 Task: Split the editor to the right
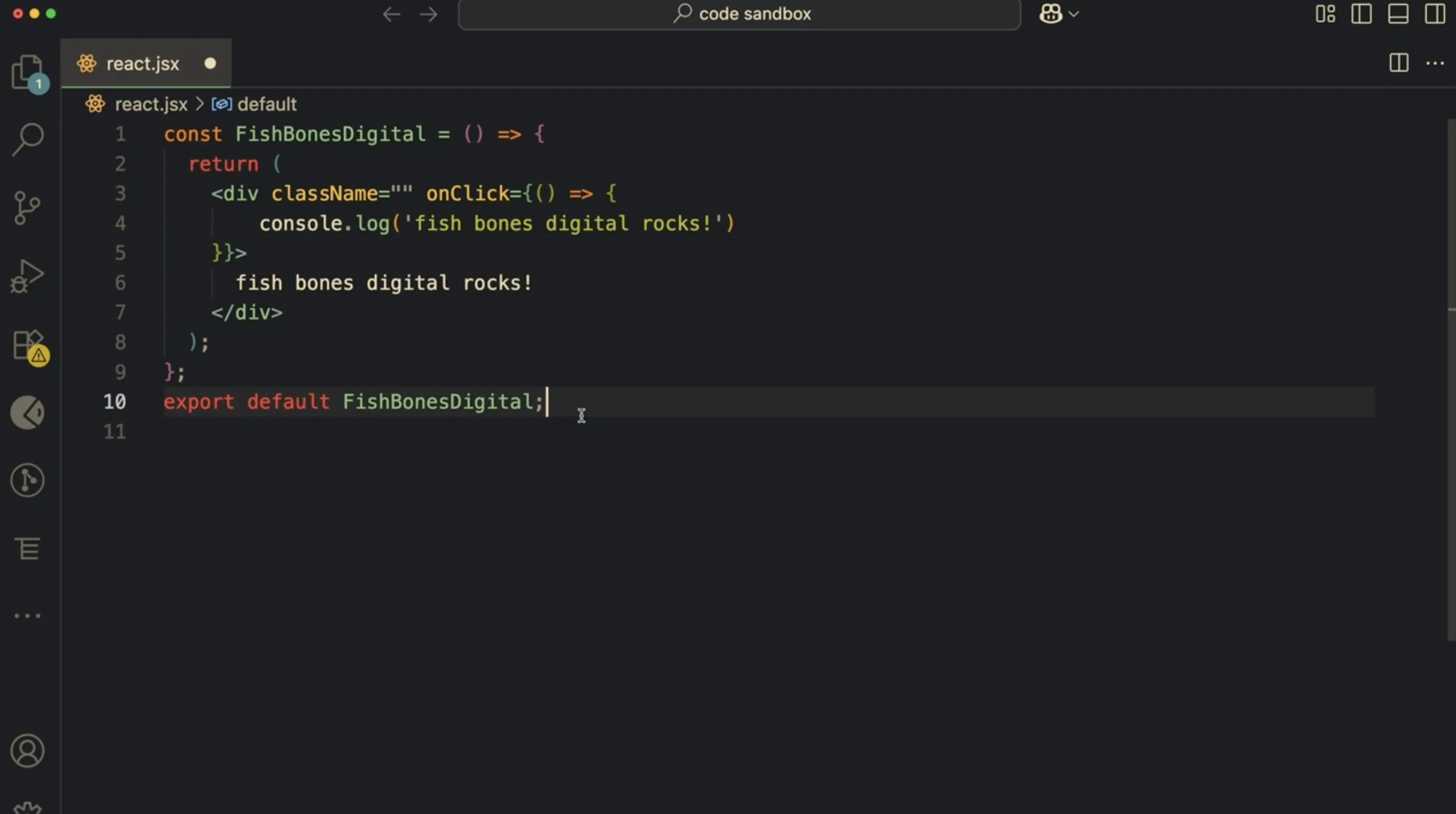click(1398, 63)
